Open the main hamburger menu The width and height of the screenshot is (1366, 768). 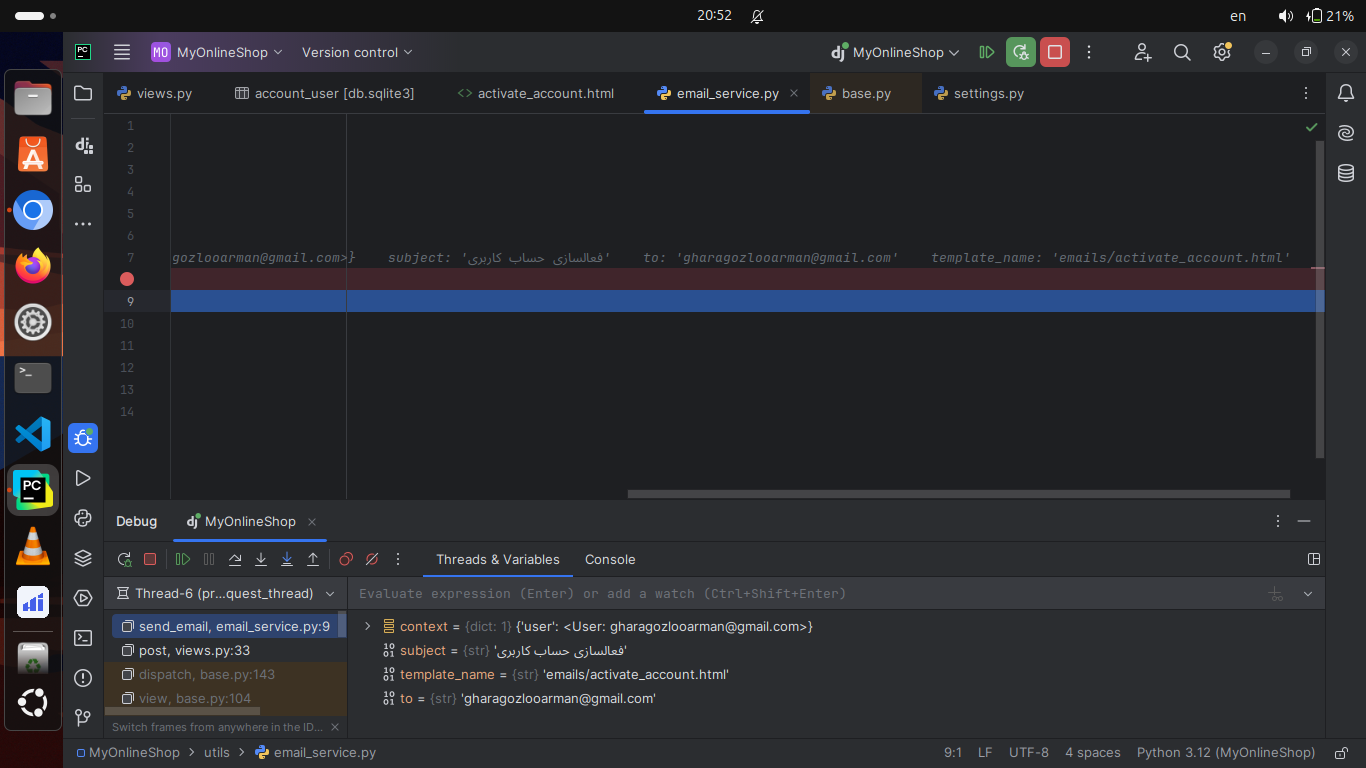coord(122,52)
